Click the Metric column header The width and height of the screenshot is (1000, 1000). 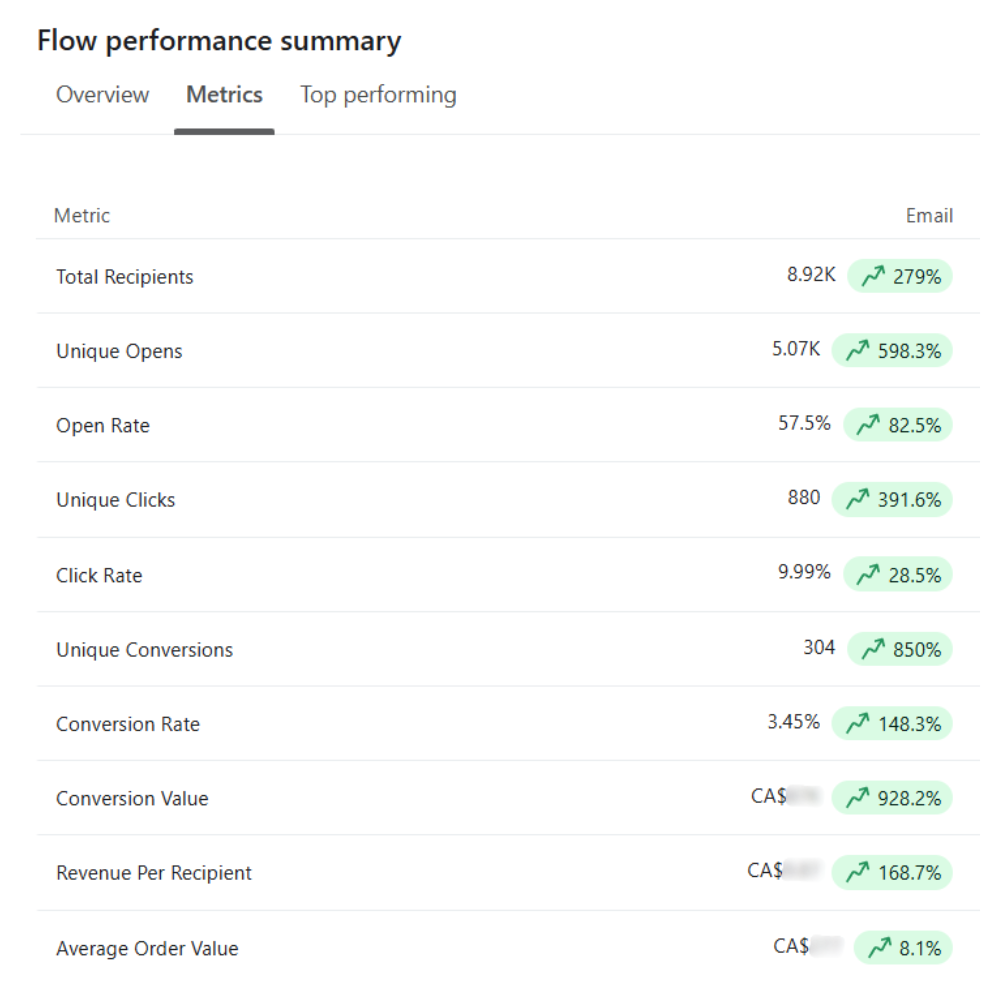(82, 216)
